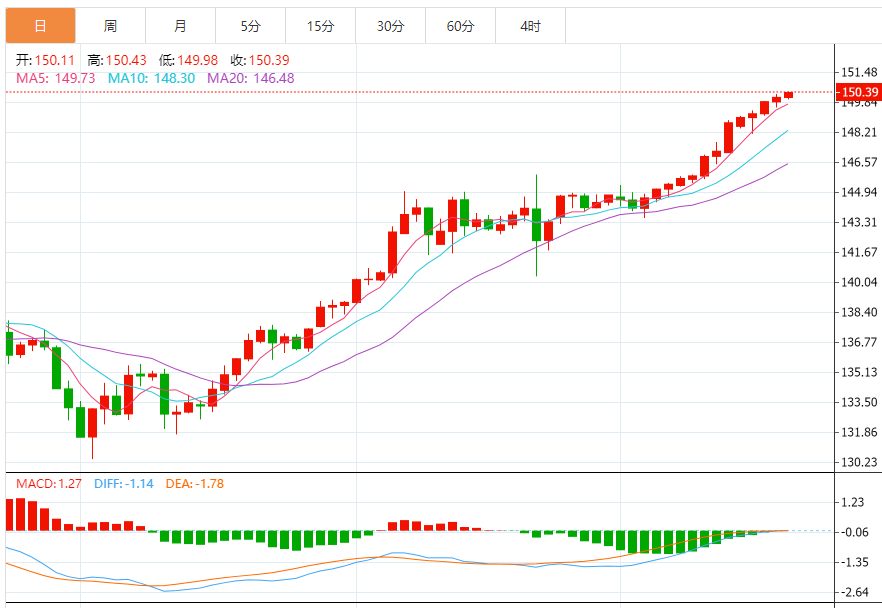Image resolution: width=882 pixels, height=608 pixels.
Task: Click the MA5: 149.73 indicator label
Action: pyautogui.click(x=56, y=78)
